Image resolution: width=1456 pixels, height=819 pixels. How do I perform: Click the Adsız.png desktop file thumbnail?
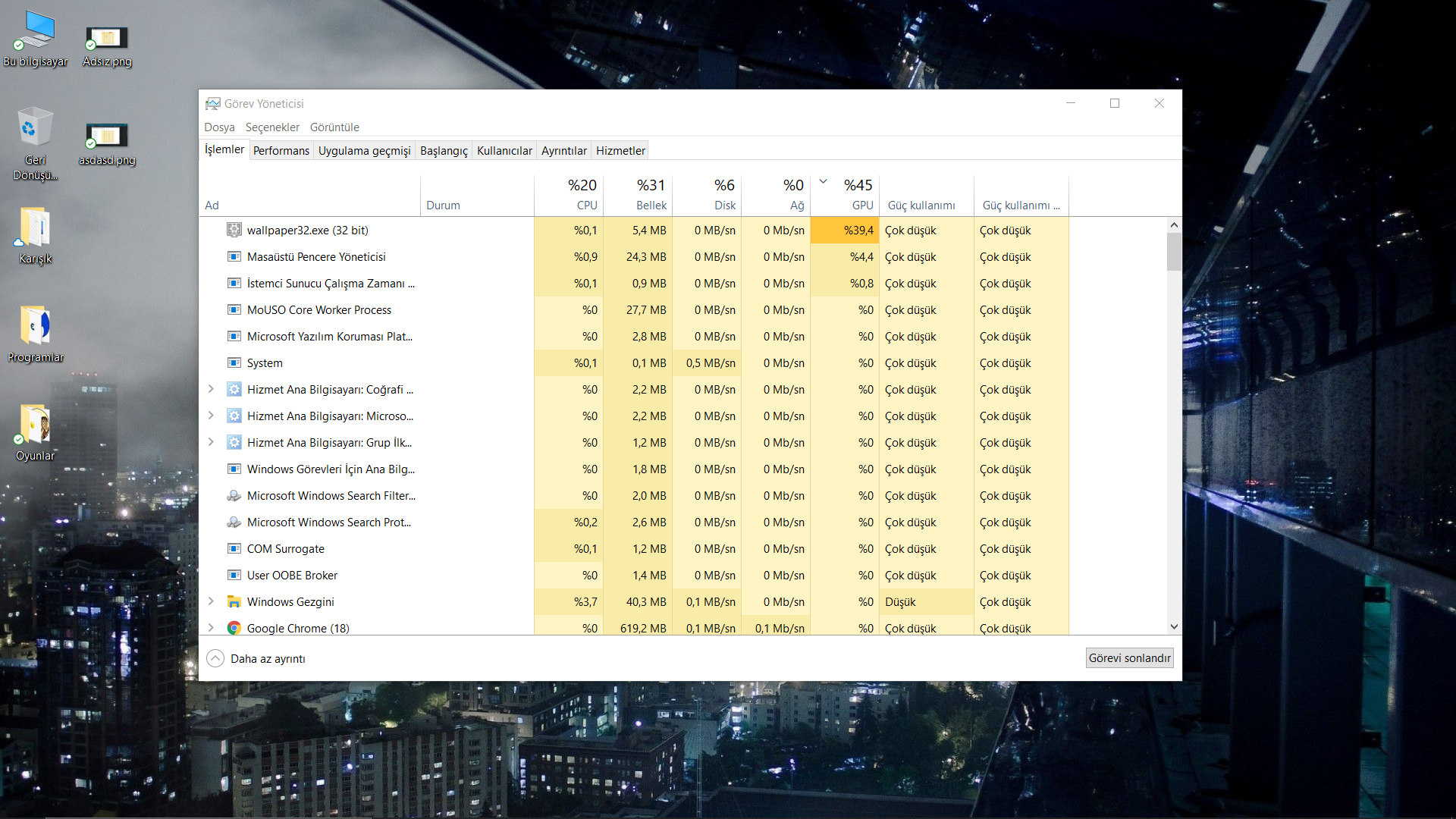pyautogui.click(x=107, y=38)
